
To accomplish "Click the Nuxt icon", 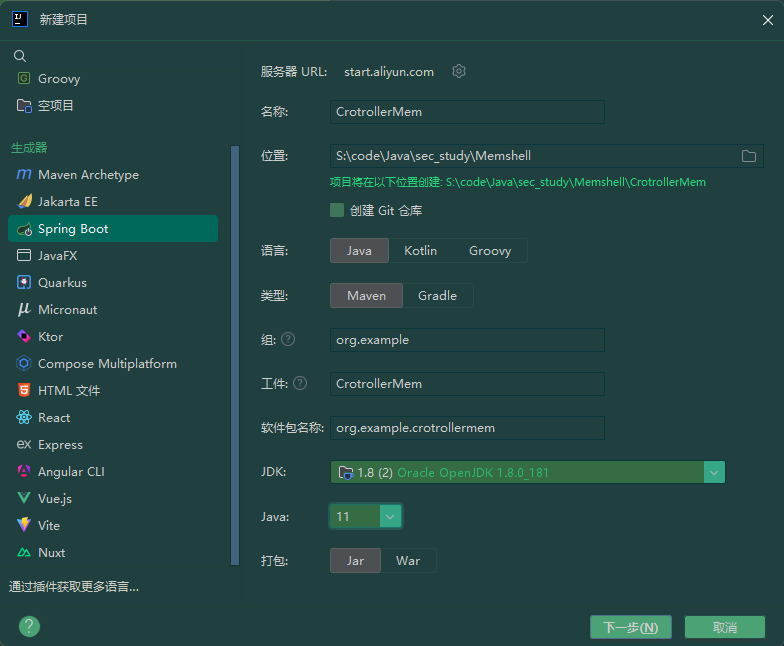I will tap(24, 552).
